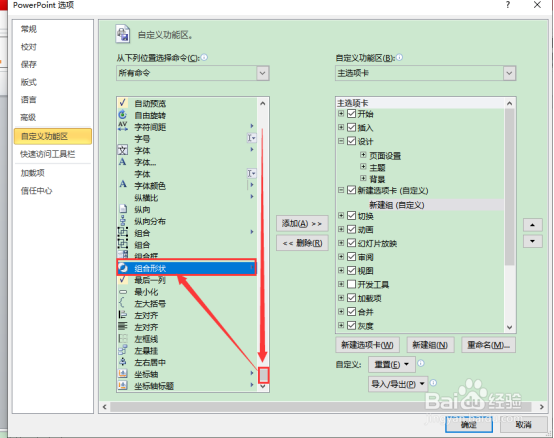Select the 左悬挂 layout icon
554x438 pixels.
(123, 350)
